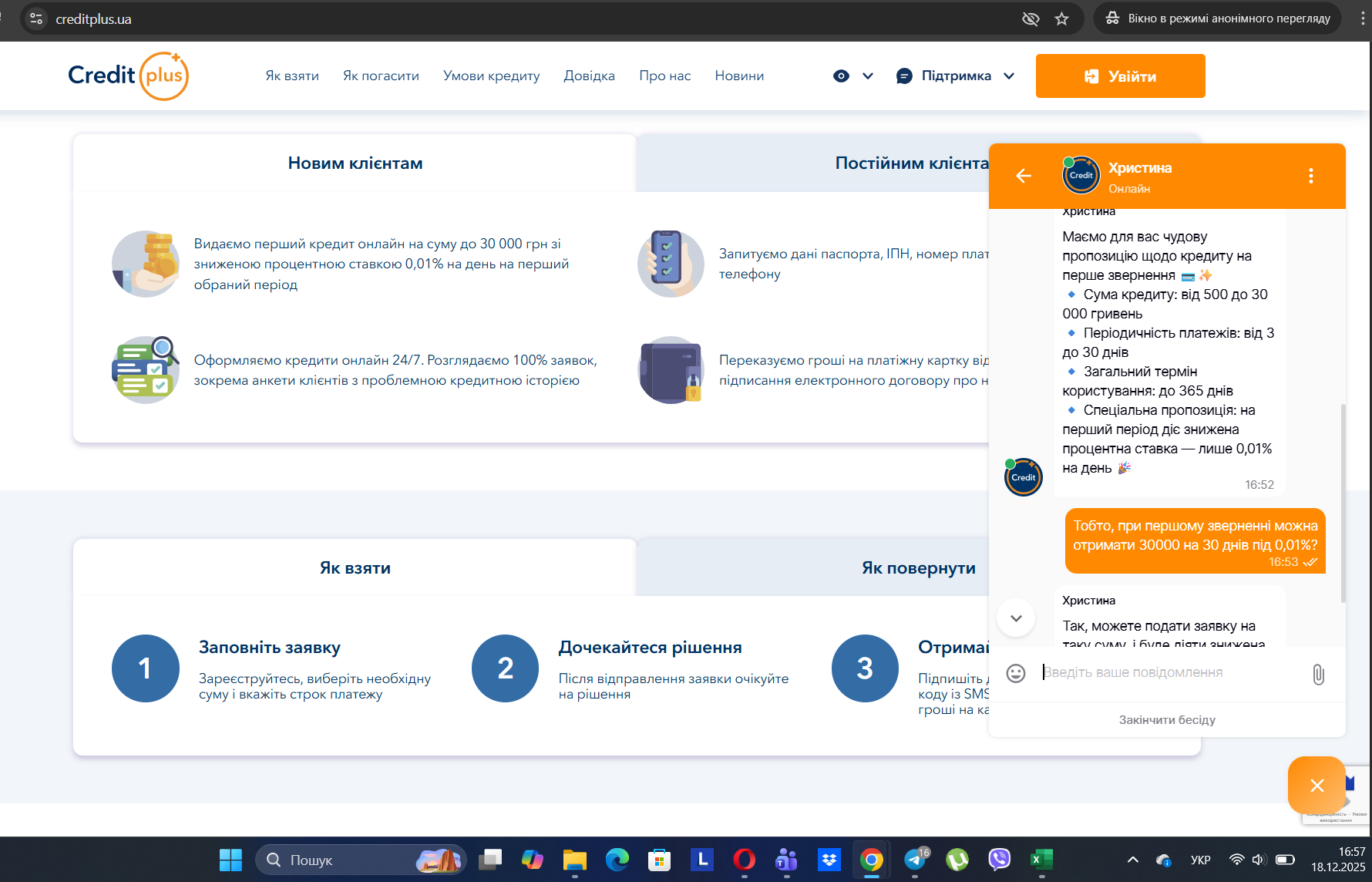Open Opera browser from the taskbar
This screenshot has width=1372, height=882.
point(745,860)
